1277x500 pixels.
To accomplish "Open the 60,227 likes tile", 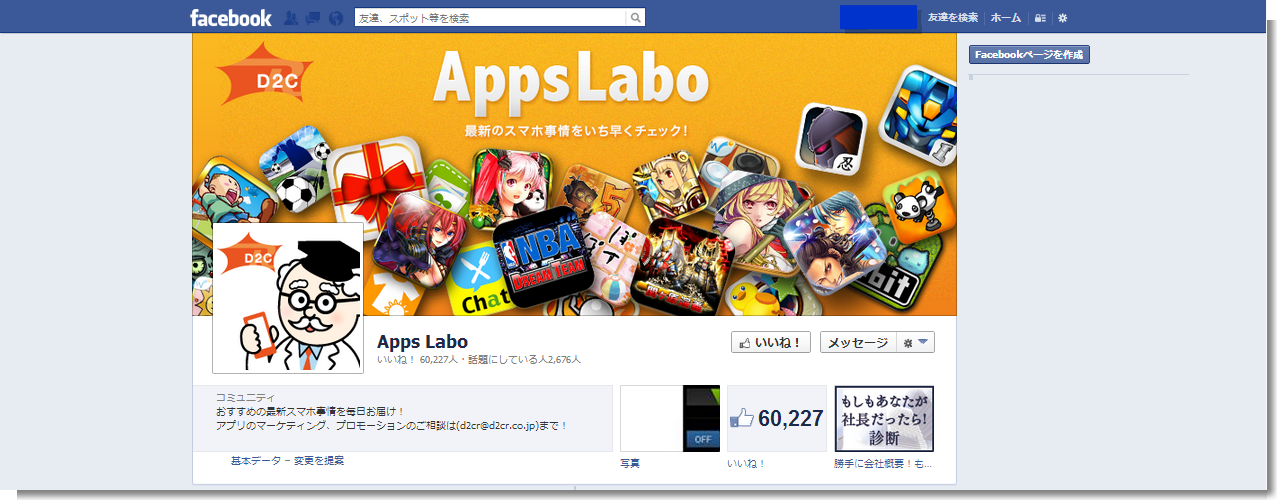I will pos(777,418).
